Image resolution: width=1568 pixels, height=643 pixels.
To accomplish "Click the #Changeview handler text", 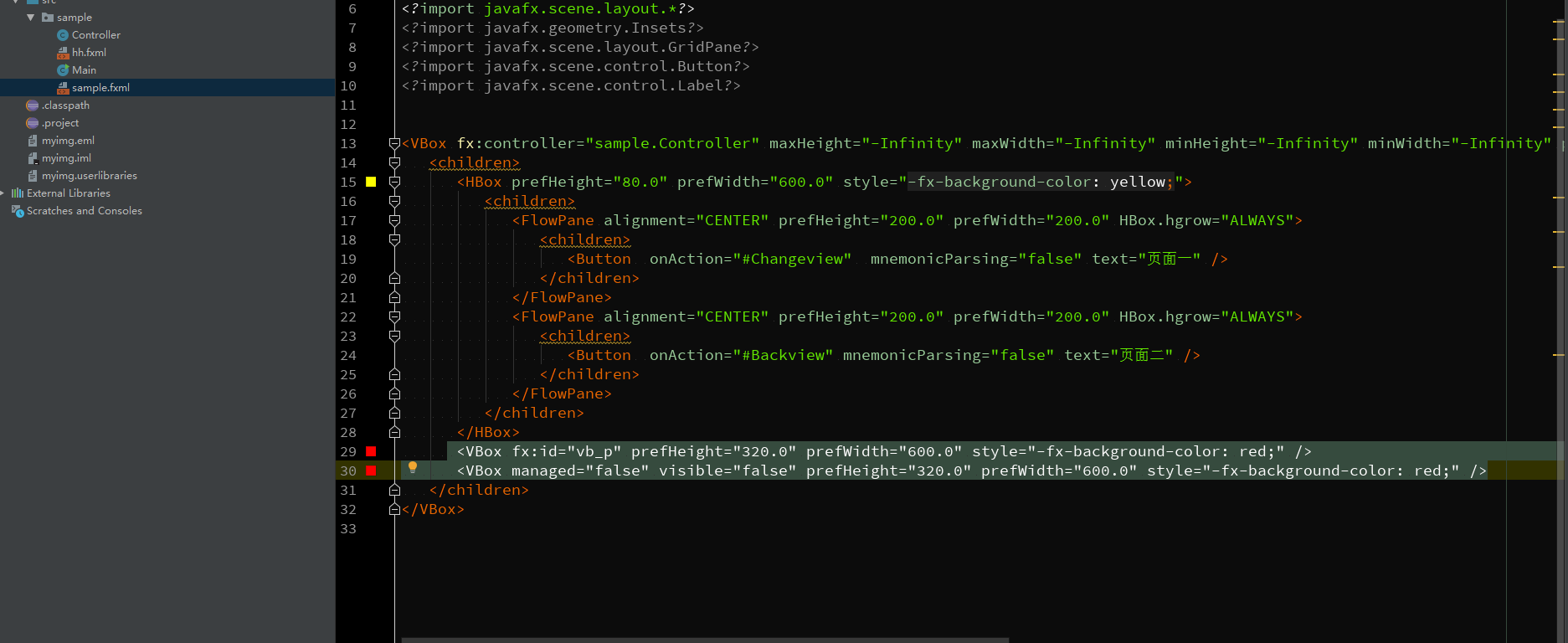I will point(792,259).
